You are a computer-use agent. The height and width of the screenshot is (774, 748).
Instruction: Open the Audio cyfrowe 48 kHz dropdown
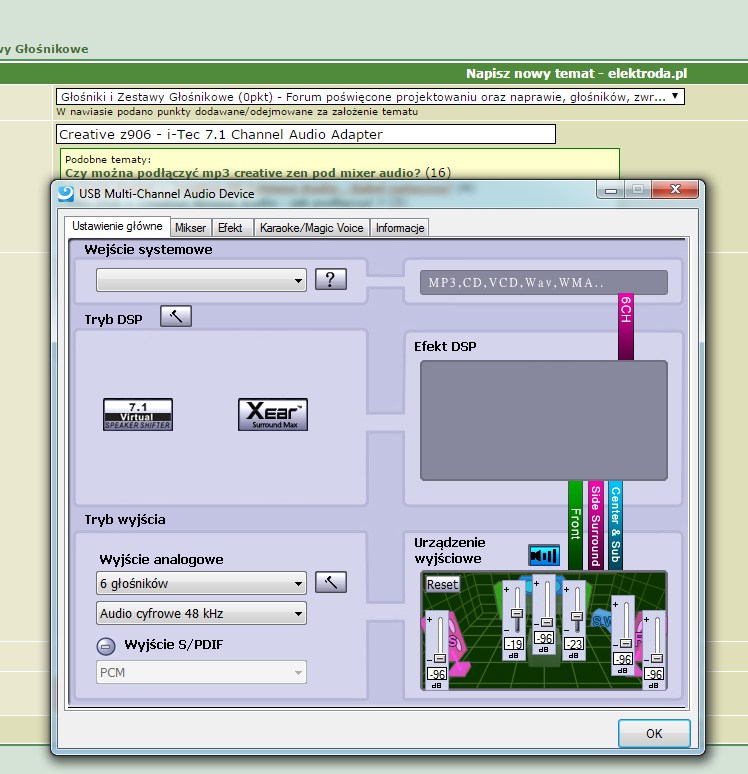[x=201, y=613]
